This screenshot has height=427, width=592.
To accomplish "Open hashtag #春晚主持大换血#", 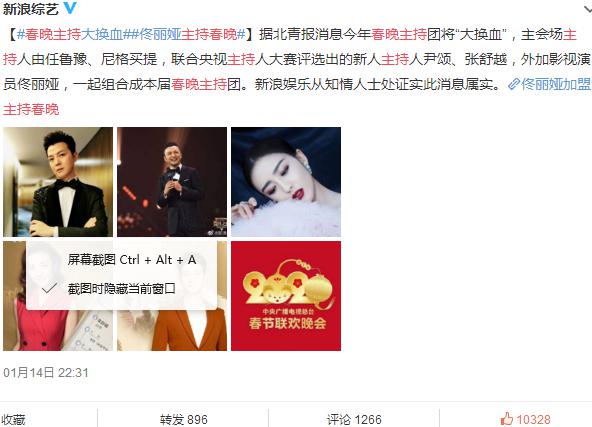I will tap(74, 34).
